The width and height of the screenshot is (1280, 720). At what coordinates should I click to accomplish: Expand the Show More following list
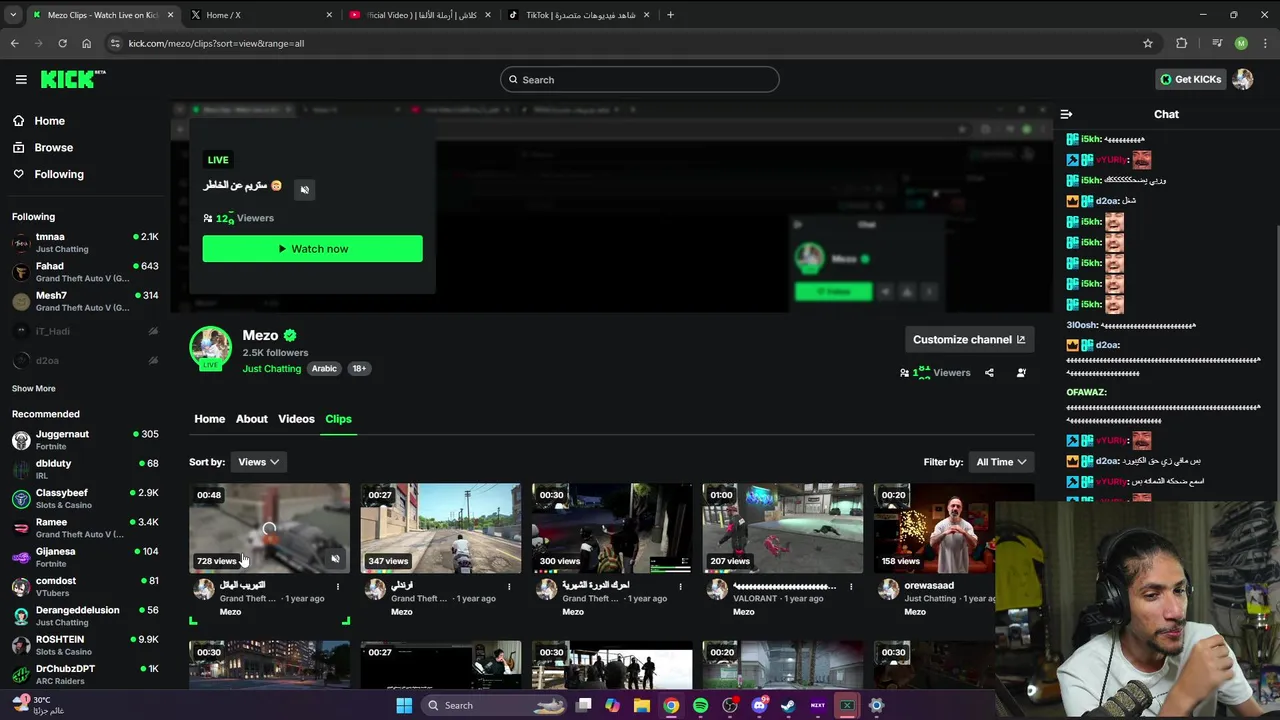click(x=34, y=388)
